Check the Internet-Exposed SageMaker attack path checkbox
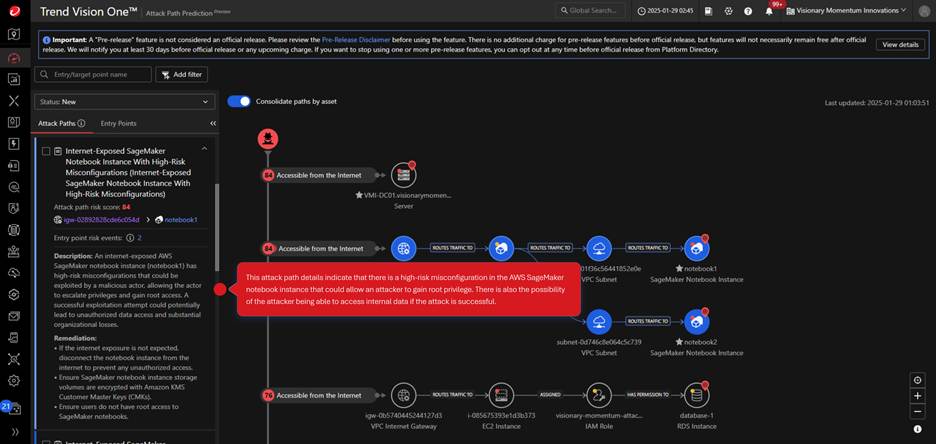 click(x=46, y=152)
